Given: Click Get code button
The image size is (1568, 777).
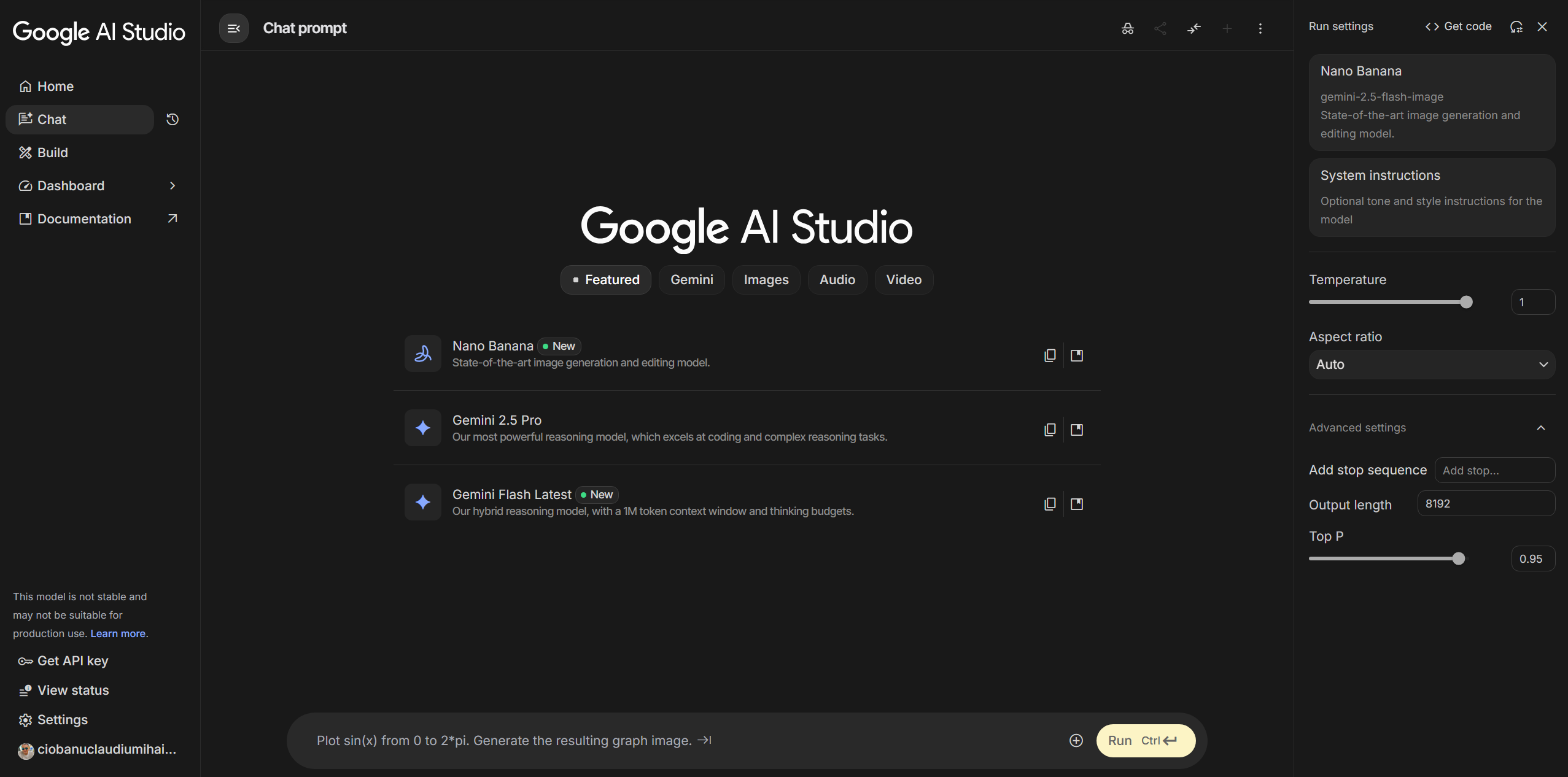Looking at the screenshot, I should click(x=1458, y=26).
